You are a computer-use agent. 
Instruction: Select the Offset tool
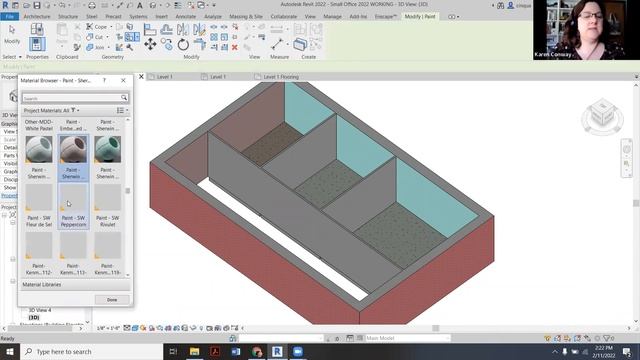(x=166, y=29)
